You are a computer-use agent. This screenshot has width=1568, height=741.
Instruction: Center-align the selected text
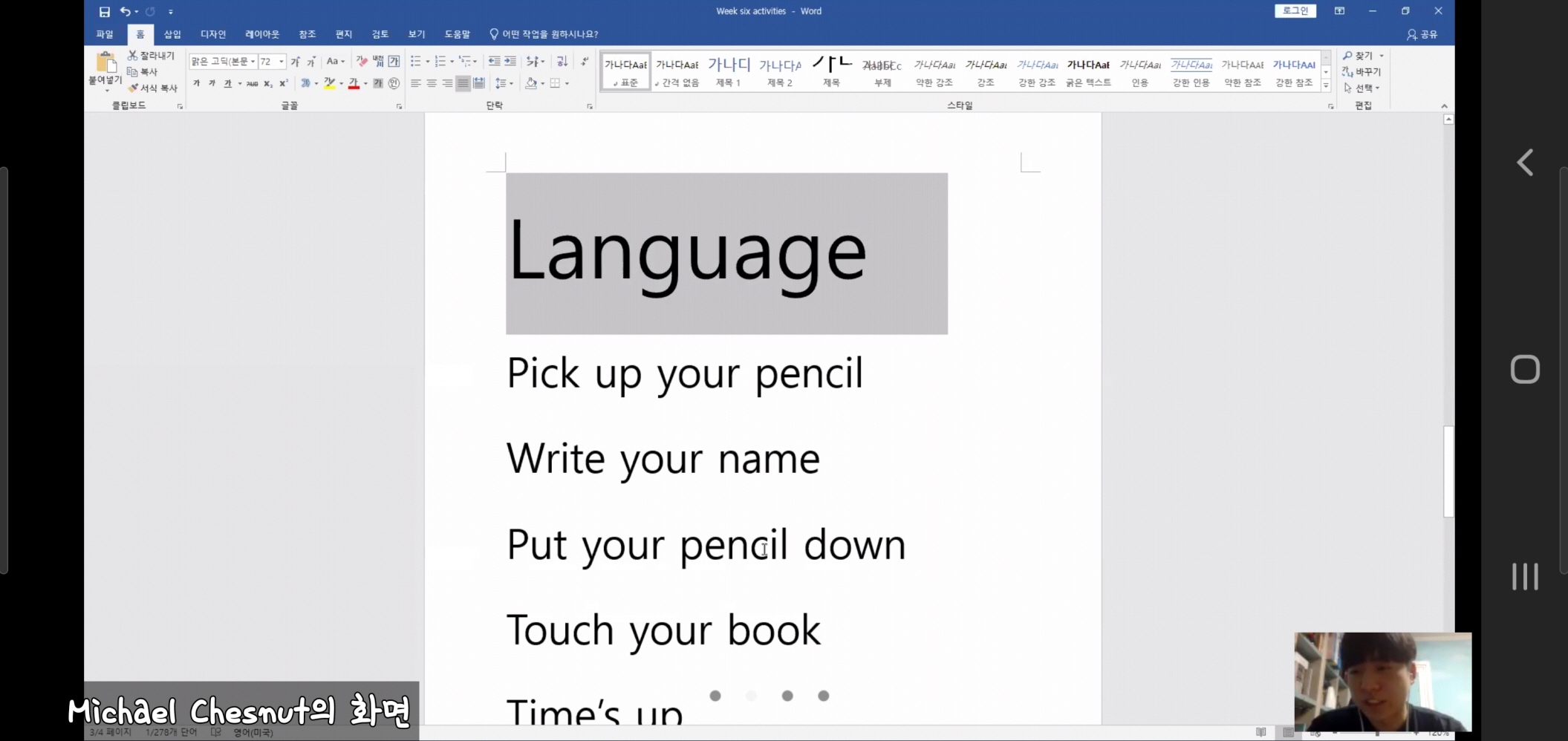coord(432,84)
